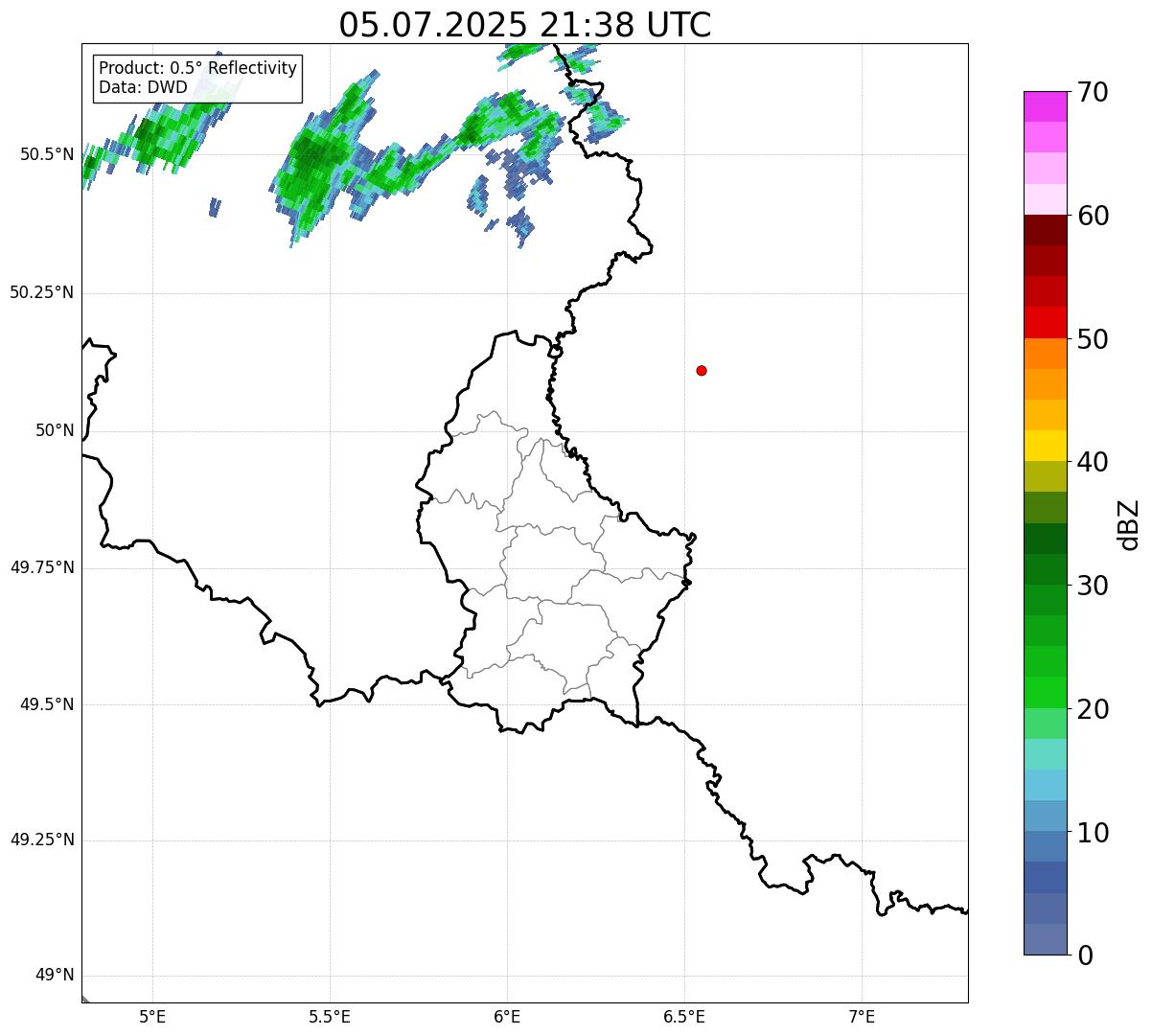
Task: Click the 49.25°N latitude label
Action: pos(42,840)
